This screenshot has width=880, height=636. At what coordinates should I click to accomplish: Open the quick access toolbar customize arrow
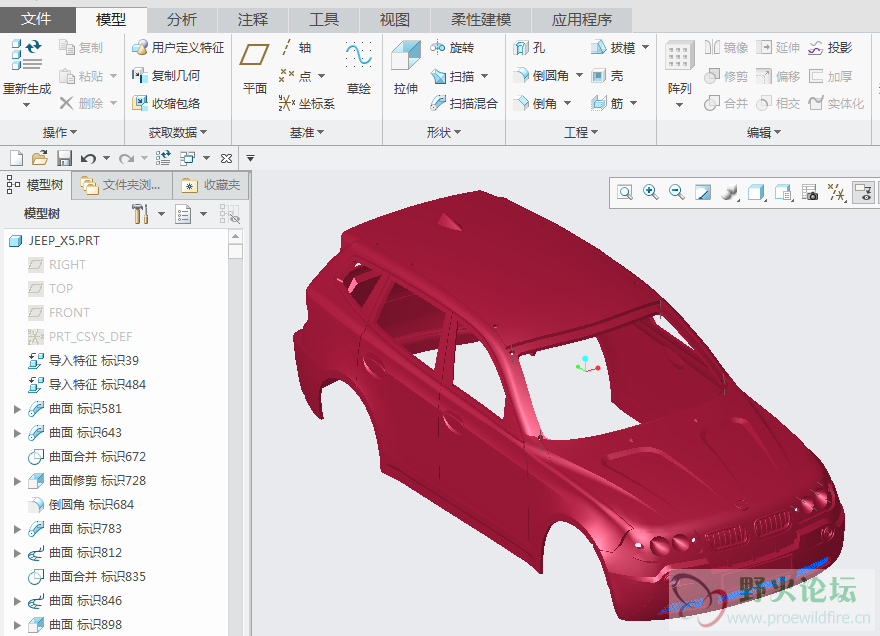click(250, 158)
